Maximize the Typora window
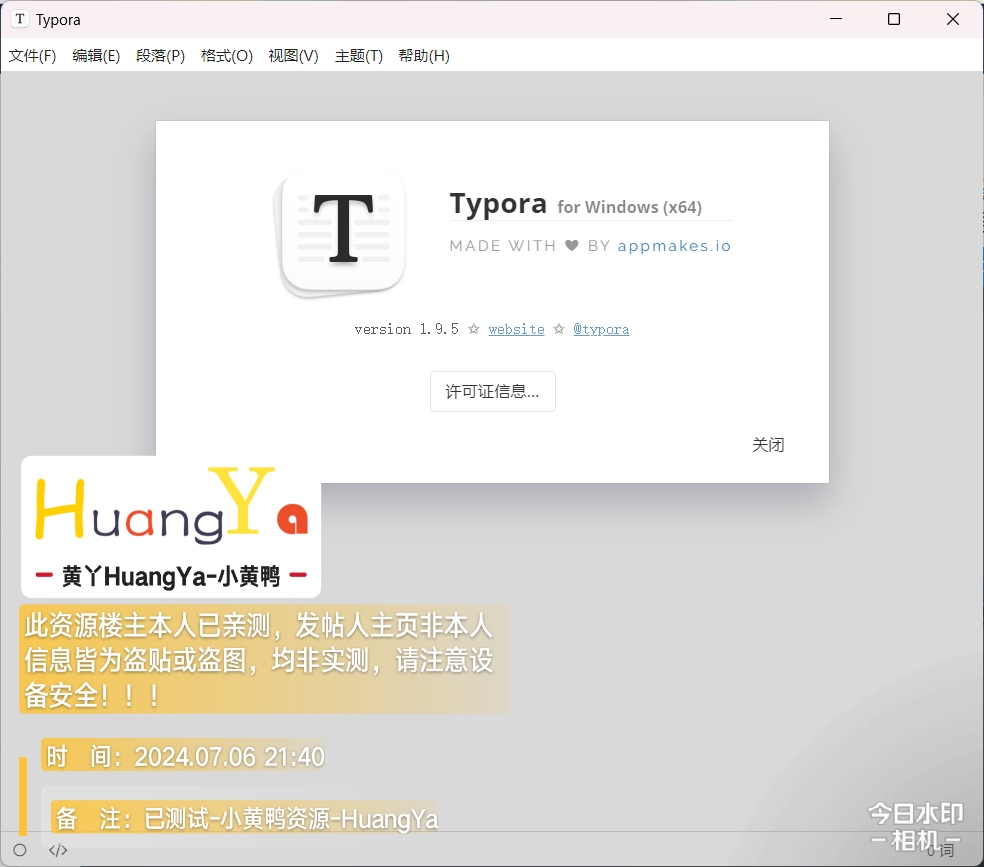984x867 pixels. pos(894,19)
